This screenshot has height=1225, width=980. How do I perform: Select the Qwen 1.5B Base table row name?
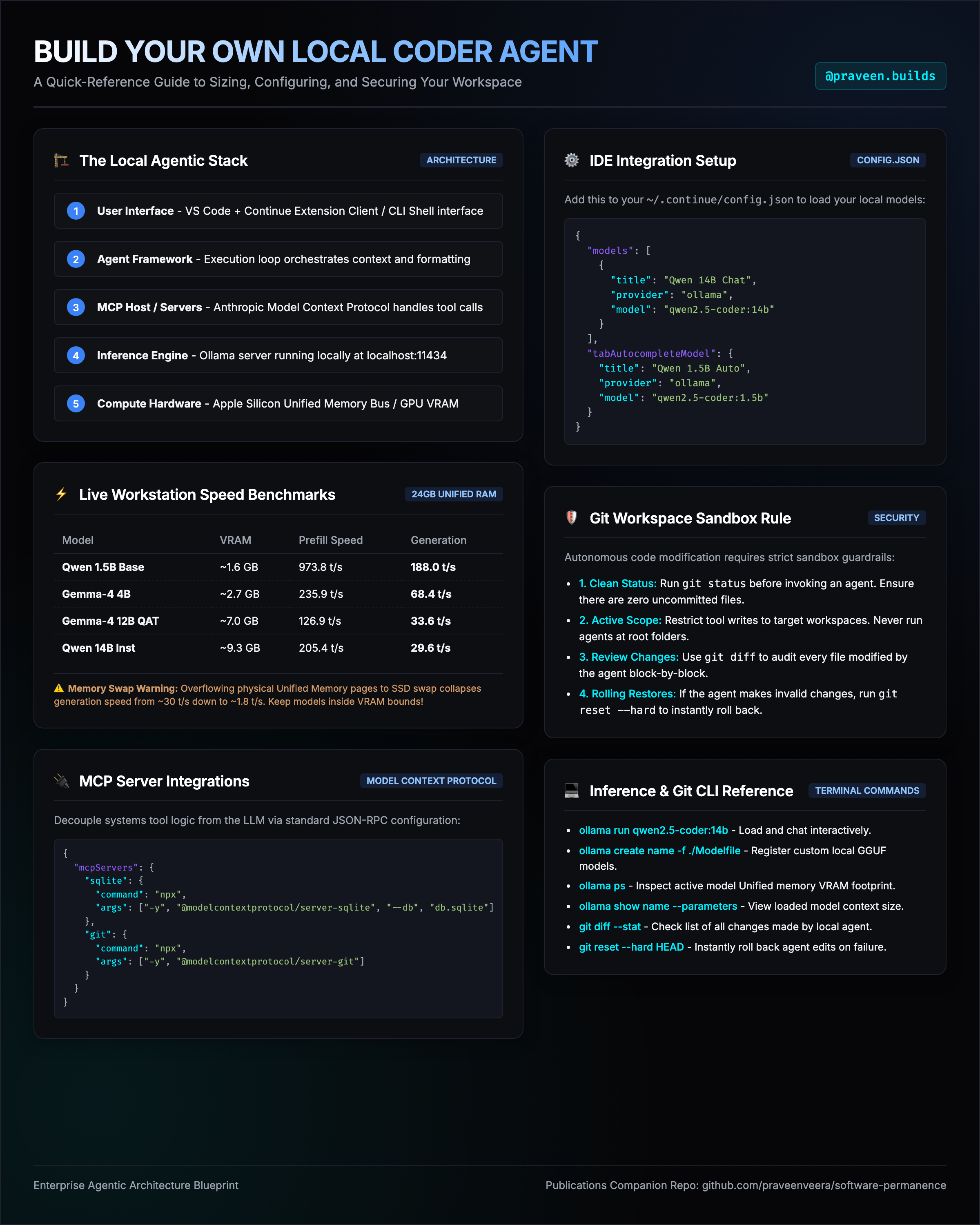(103, 567)
